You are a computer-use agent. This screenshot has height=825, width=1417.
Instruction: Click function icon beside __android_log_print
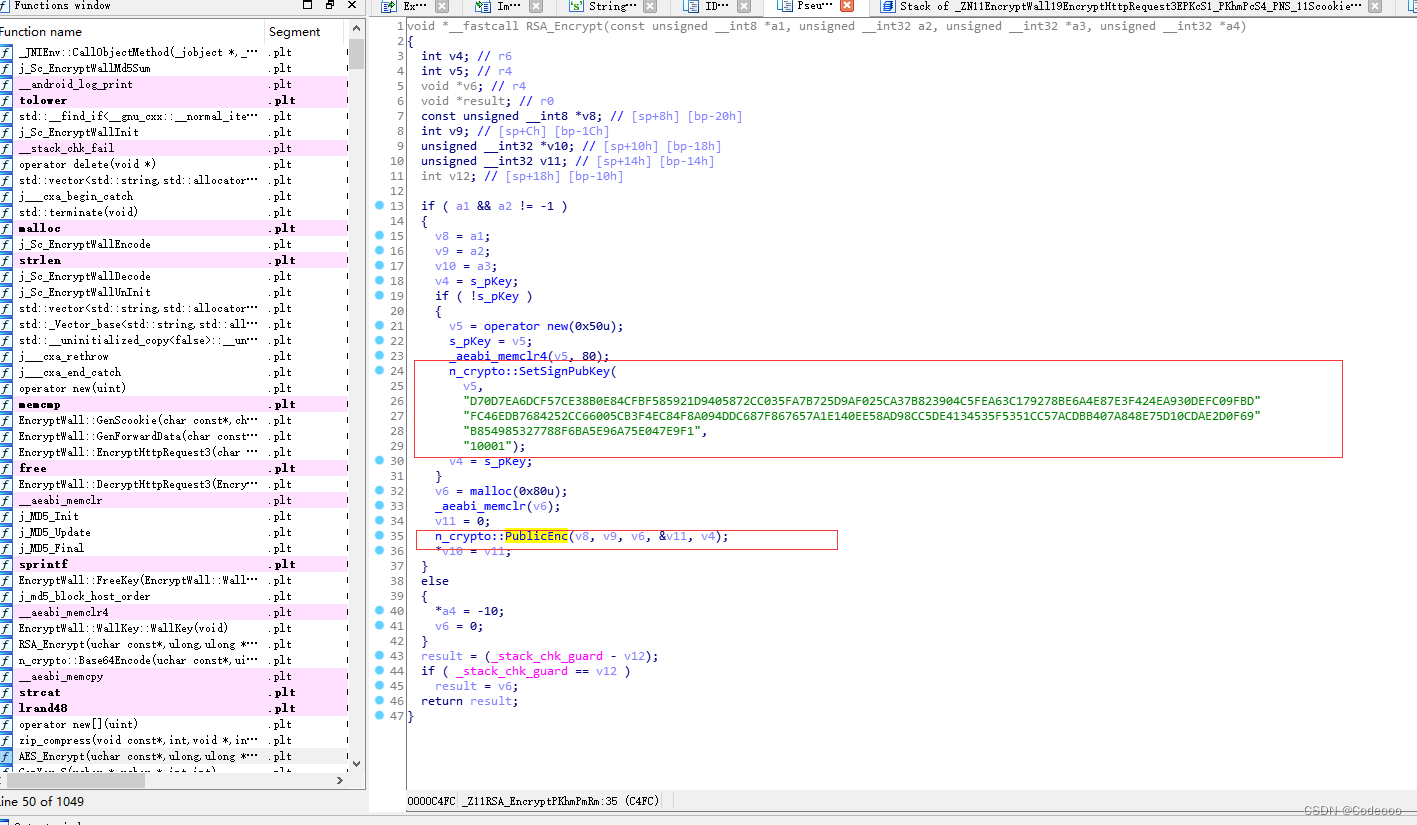[6, 84]
